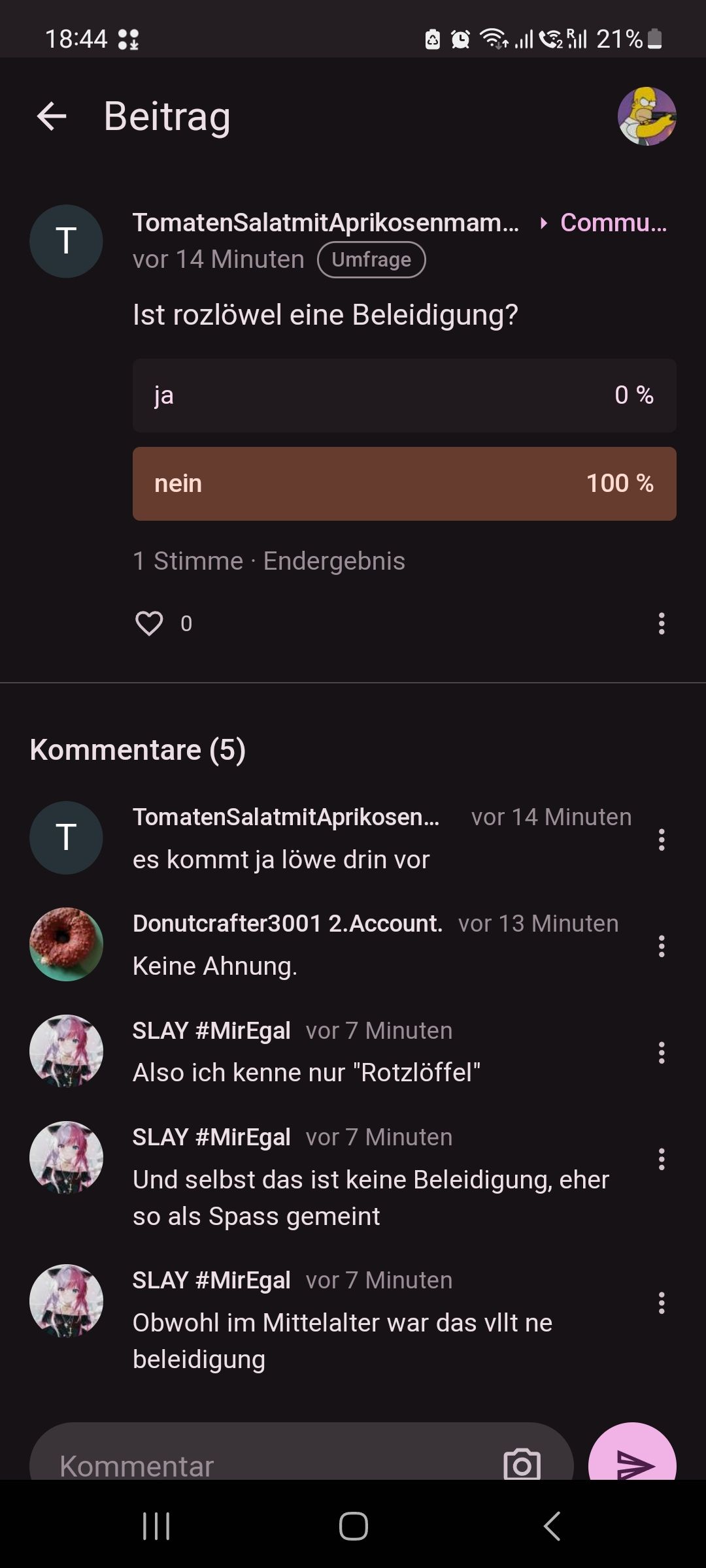Open the Android recent apps button
The height and width of the screenshot is (1568, 706).
pyautogui.click(x=156, y=1526)
